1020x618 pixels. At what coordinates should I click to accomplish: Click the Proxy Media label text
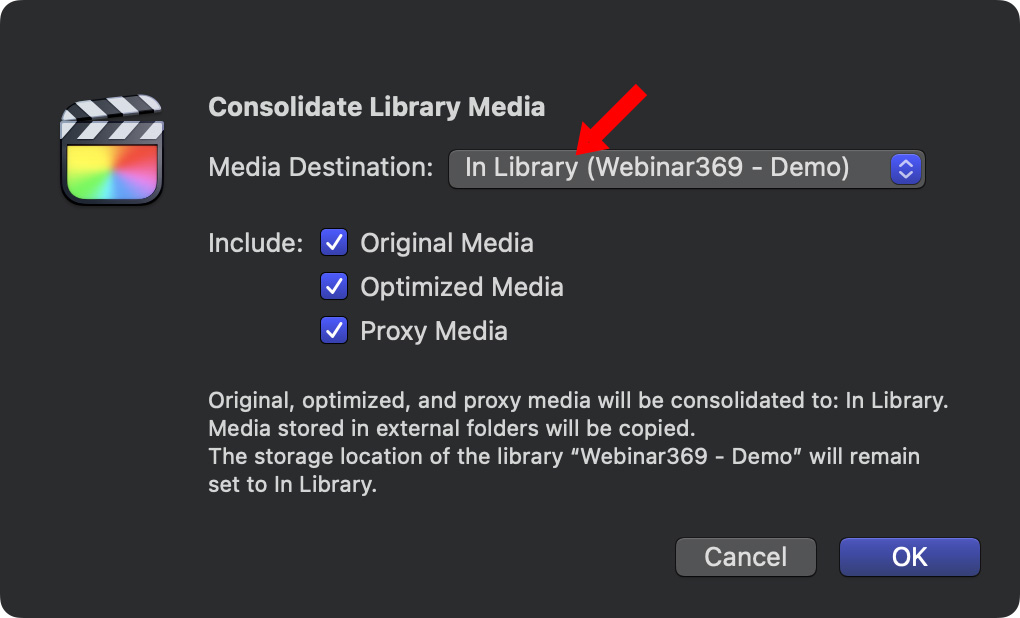[434, 331]
